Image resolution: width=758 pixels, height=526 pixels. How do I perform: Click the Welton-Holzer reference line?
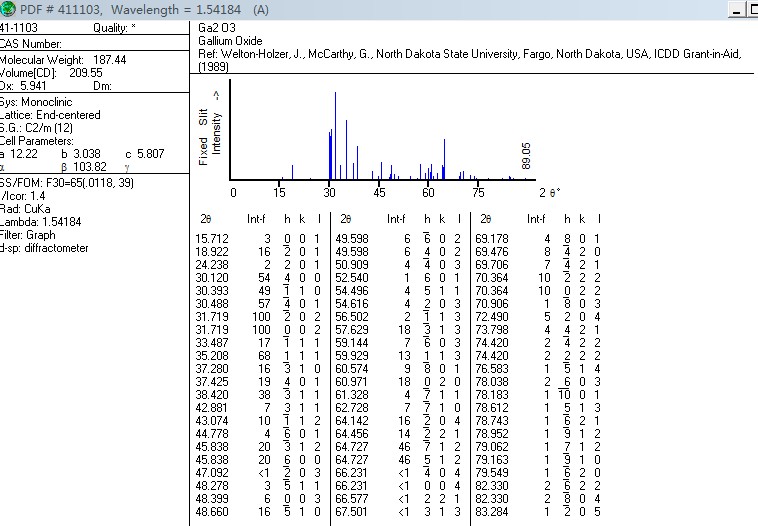coord(469,60)
